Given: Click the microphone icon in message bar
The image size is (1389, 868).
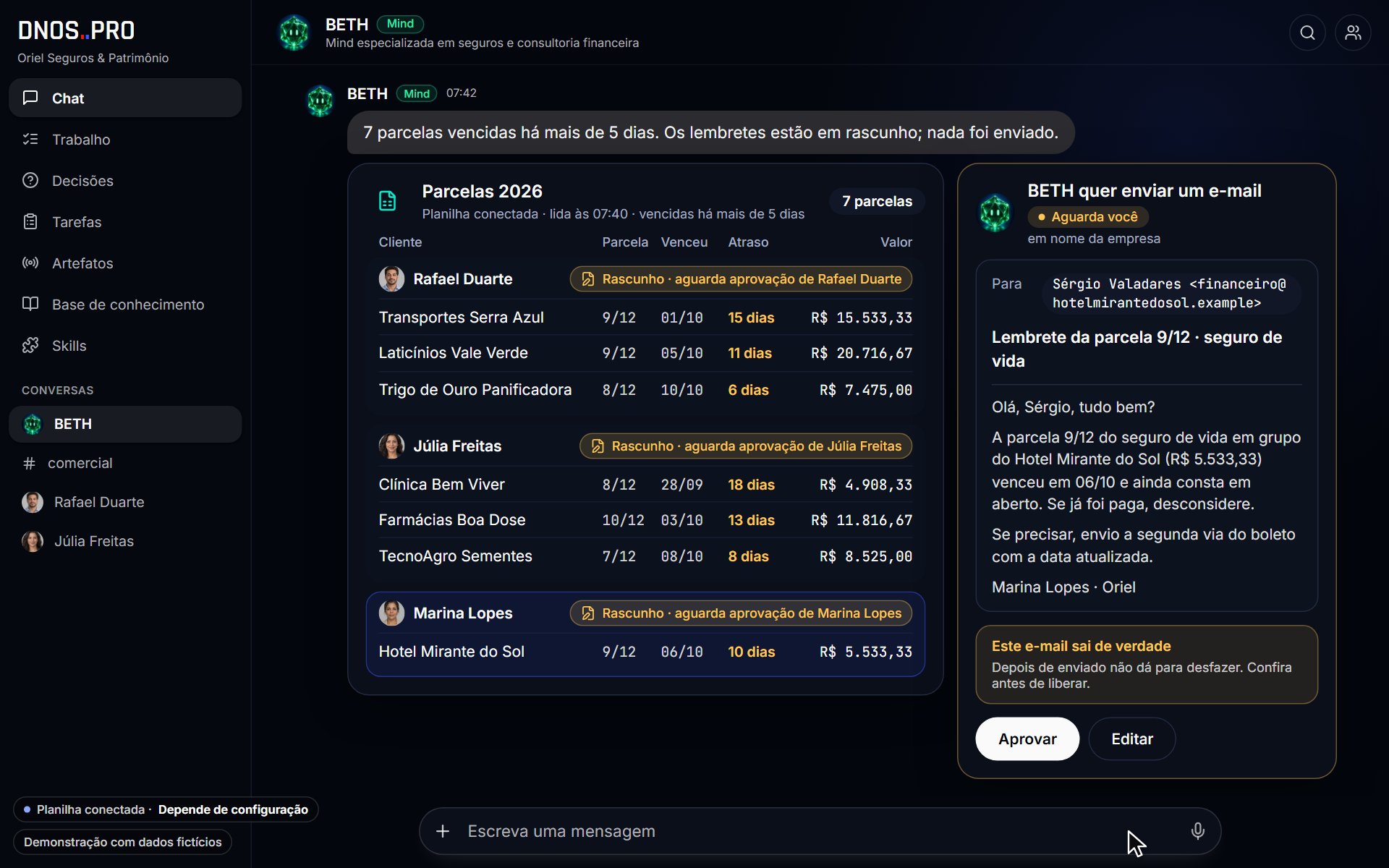Looking at the screenshot, I should coord(1197,831).
